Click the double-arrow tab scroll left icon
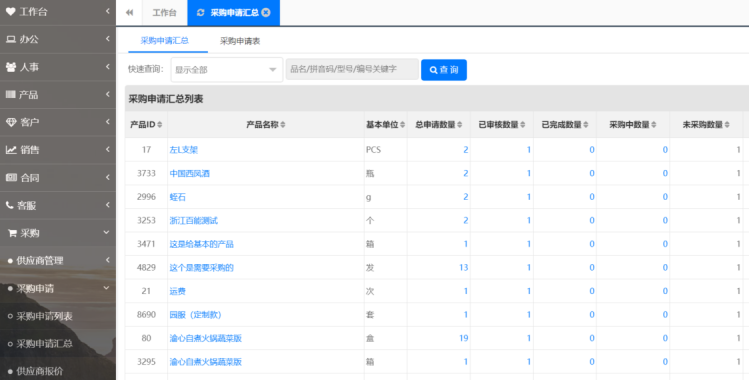Viewport: 750px width, 380px height. coord(129,13)
